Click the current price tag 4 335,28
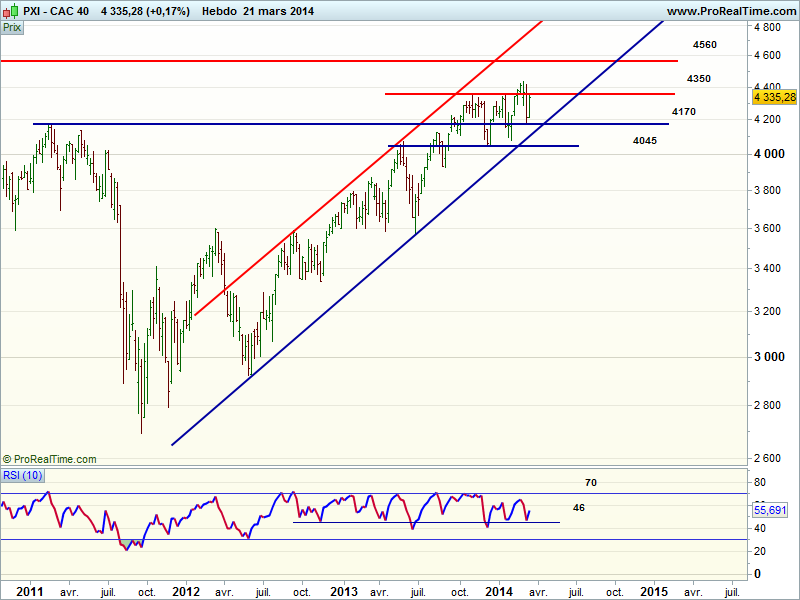 tap(775, 97)
